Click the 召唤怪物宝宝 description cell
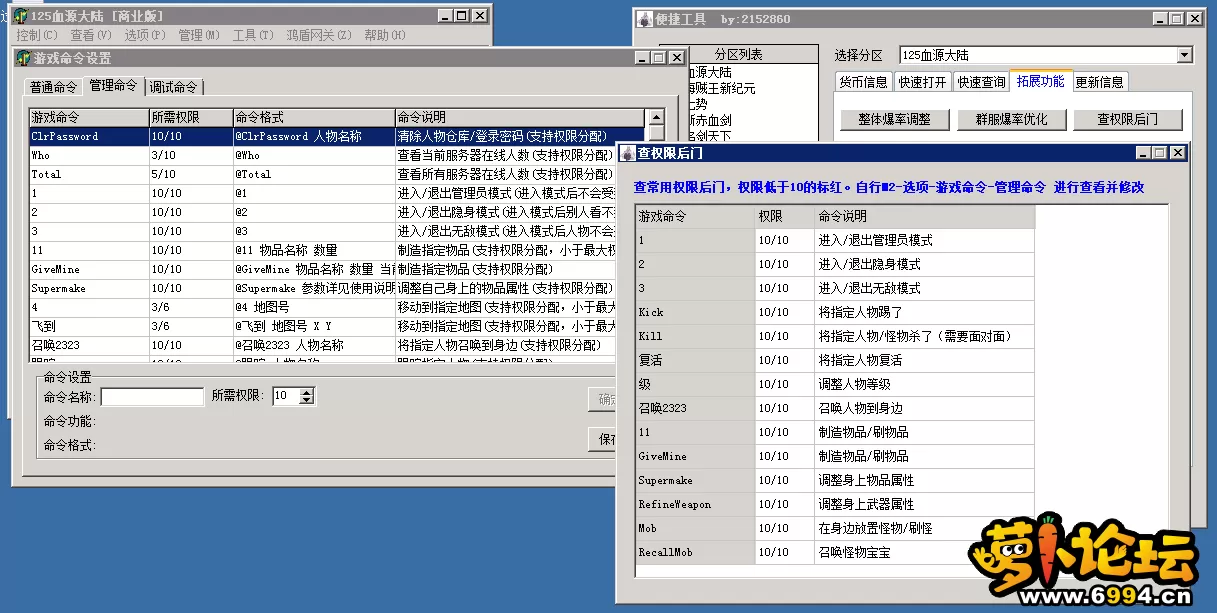This screenshot has height=613, width=1217. click(x=924, y=552)
